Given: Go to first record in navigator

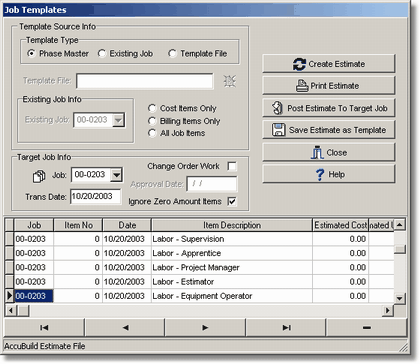Looking at the screenshot, I should [x=44, y=328].
